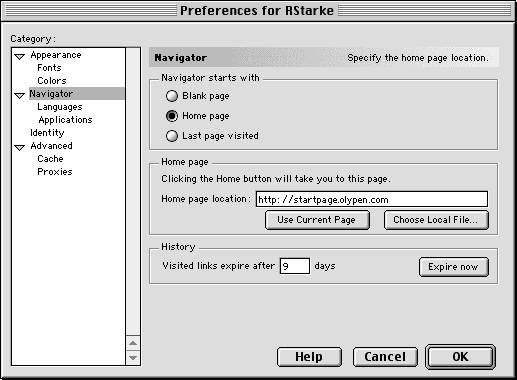This screenshot has width=517, height=380.
Task: Open the Advanced category
Action: point(51,146)
